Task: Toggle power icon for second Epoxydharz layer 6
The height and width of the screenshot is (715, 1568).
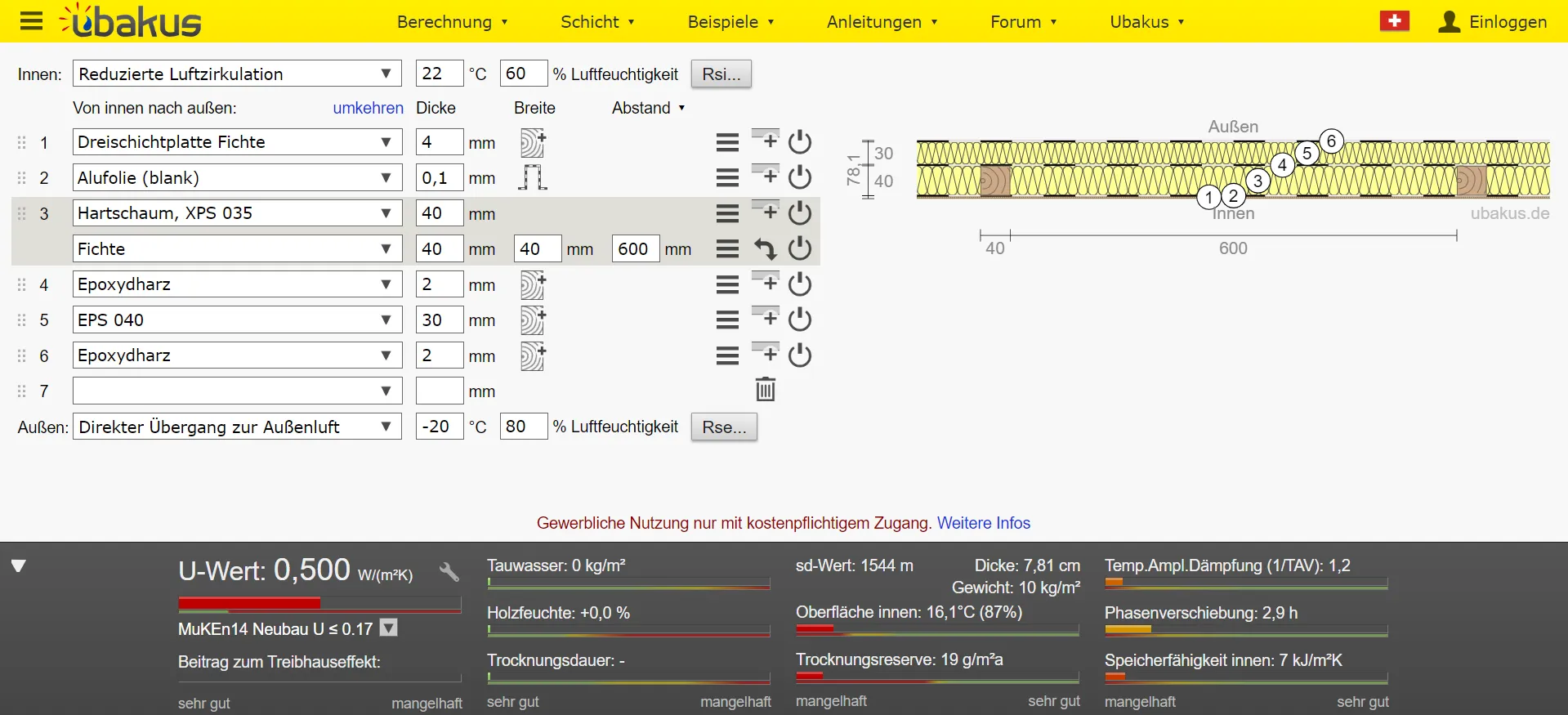Action: tap(800, 355)
